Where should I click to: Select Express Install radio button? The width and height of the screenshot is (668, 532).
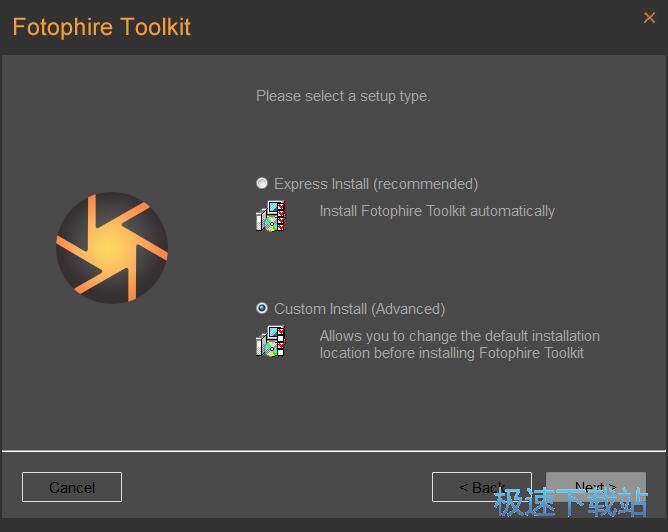(262, 183)
